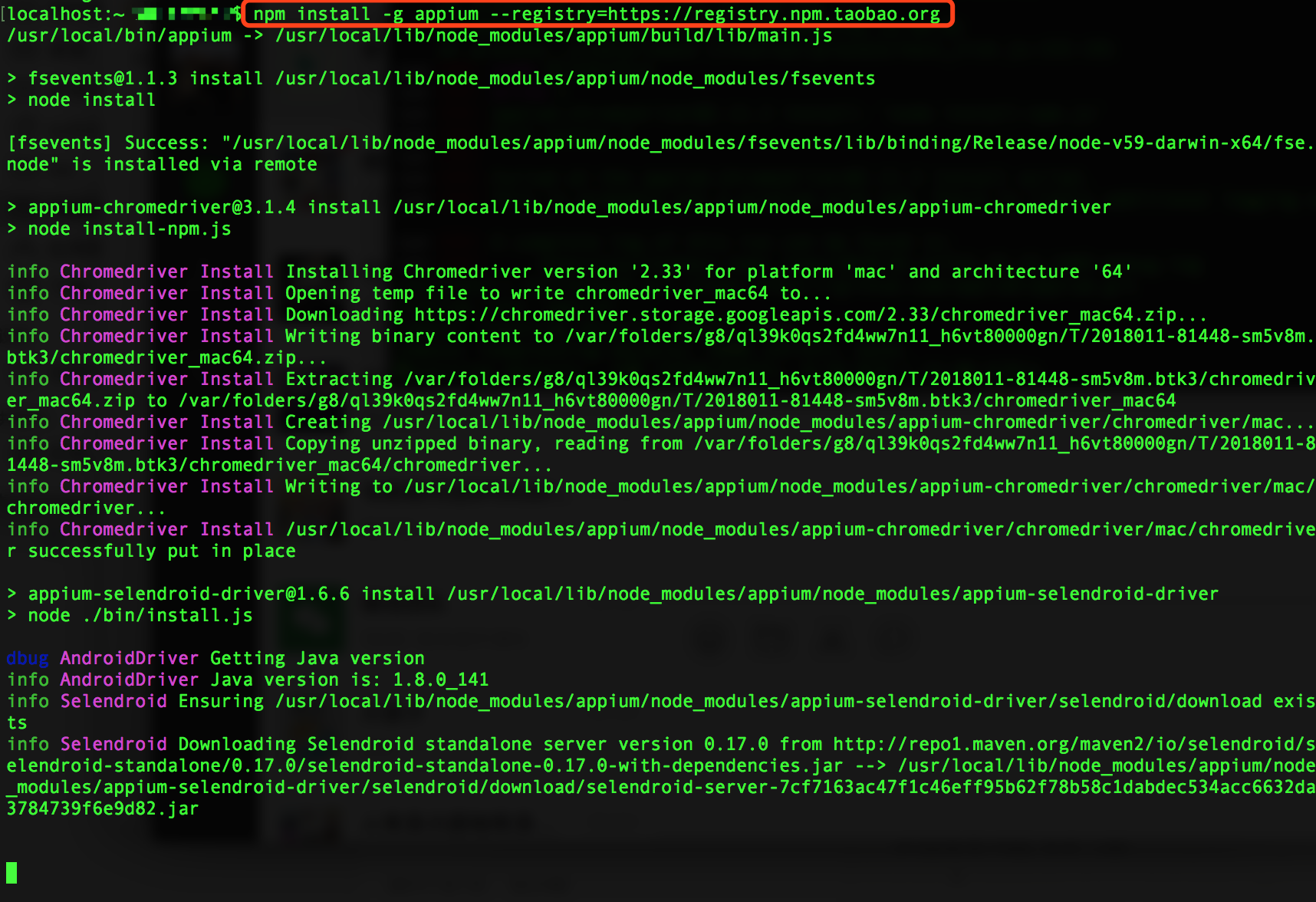Image resolution: width=1316 pixels, height=902 pixels.
Task: Click the "successfully put in place" text
Action: (162, 551)
